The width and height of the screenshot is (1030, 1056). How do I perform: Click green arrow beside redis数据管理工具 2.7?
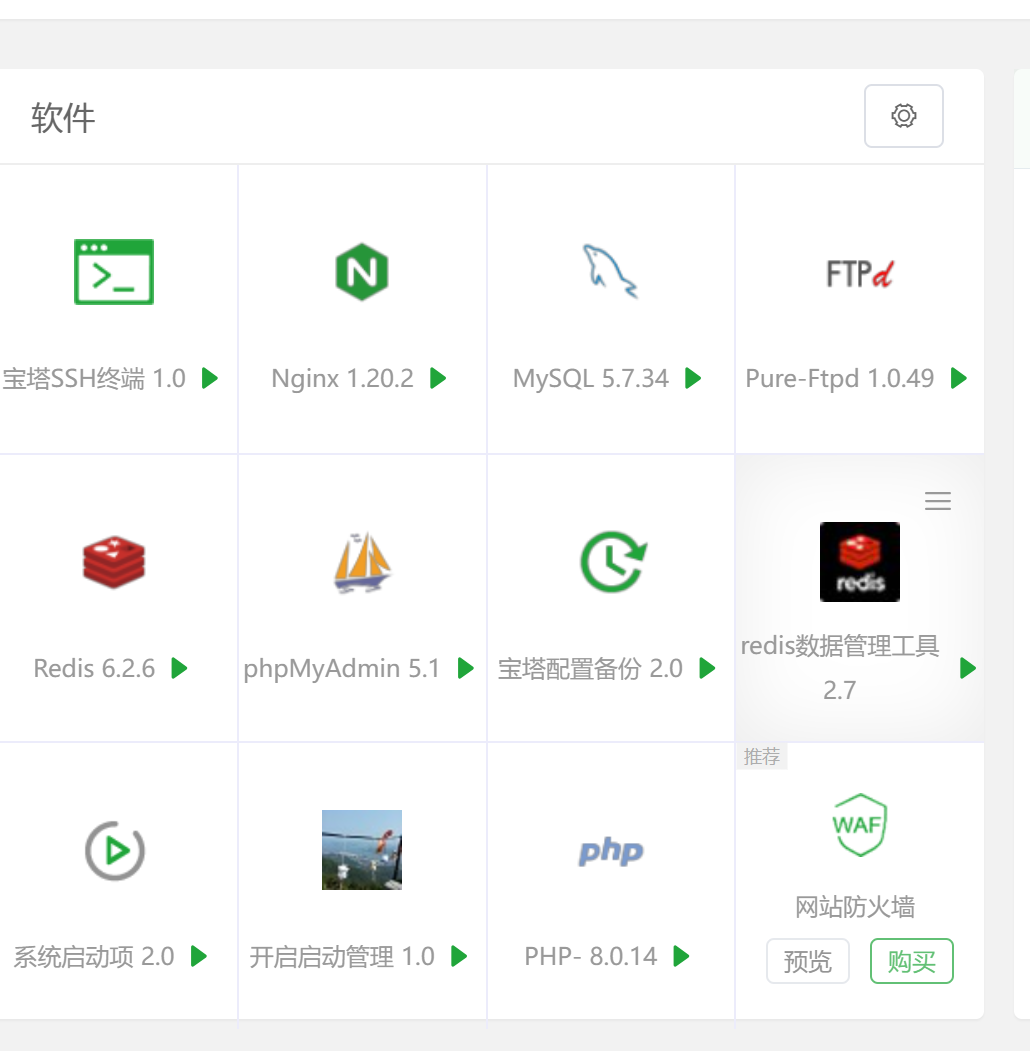968,669
